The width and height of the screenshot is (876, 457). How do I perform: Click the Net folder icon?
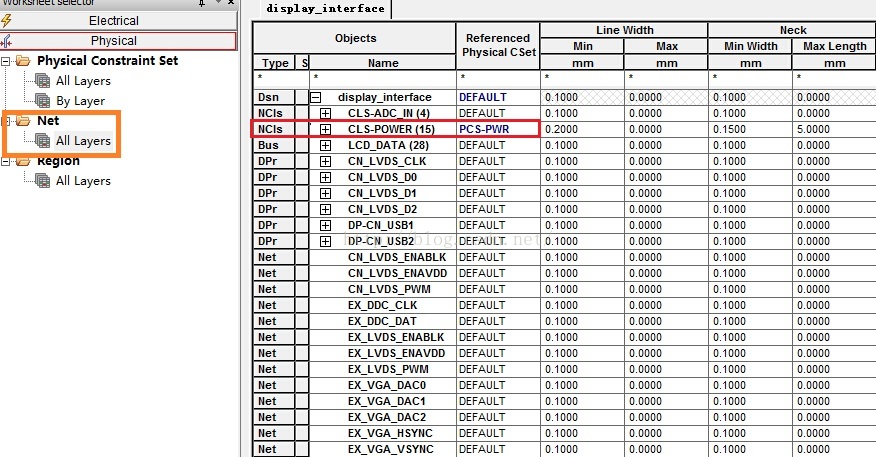click(x=23, y=121)
